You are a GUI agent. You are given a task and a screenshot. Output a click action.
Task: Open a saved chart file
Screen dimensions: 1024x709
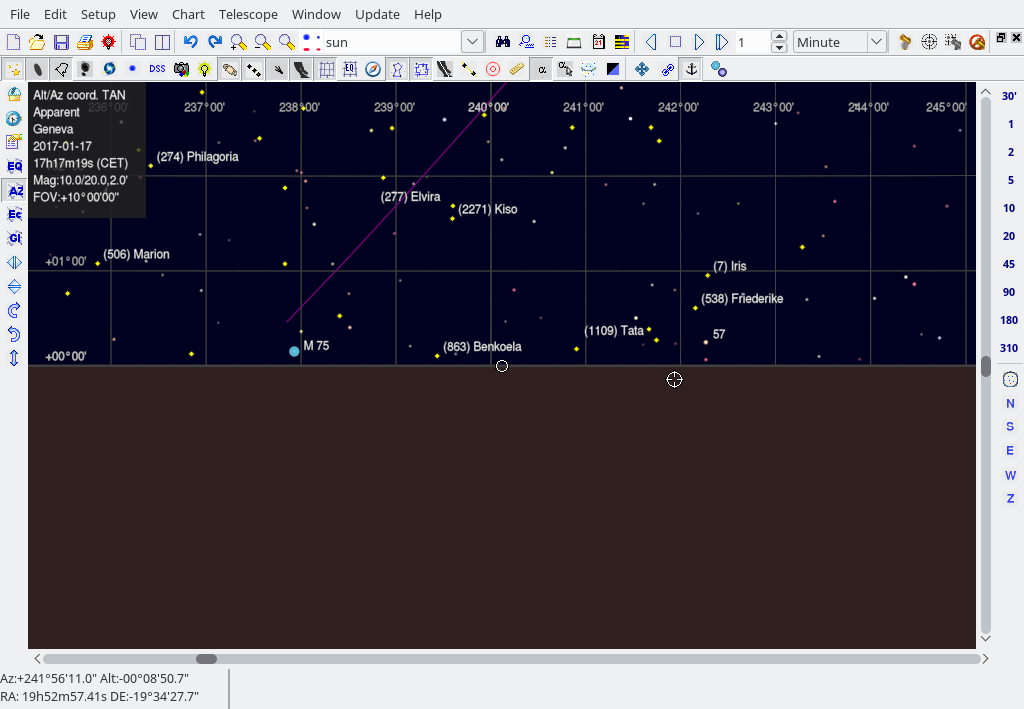[x=37, y=42]
